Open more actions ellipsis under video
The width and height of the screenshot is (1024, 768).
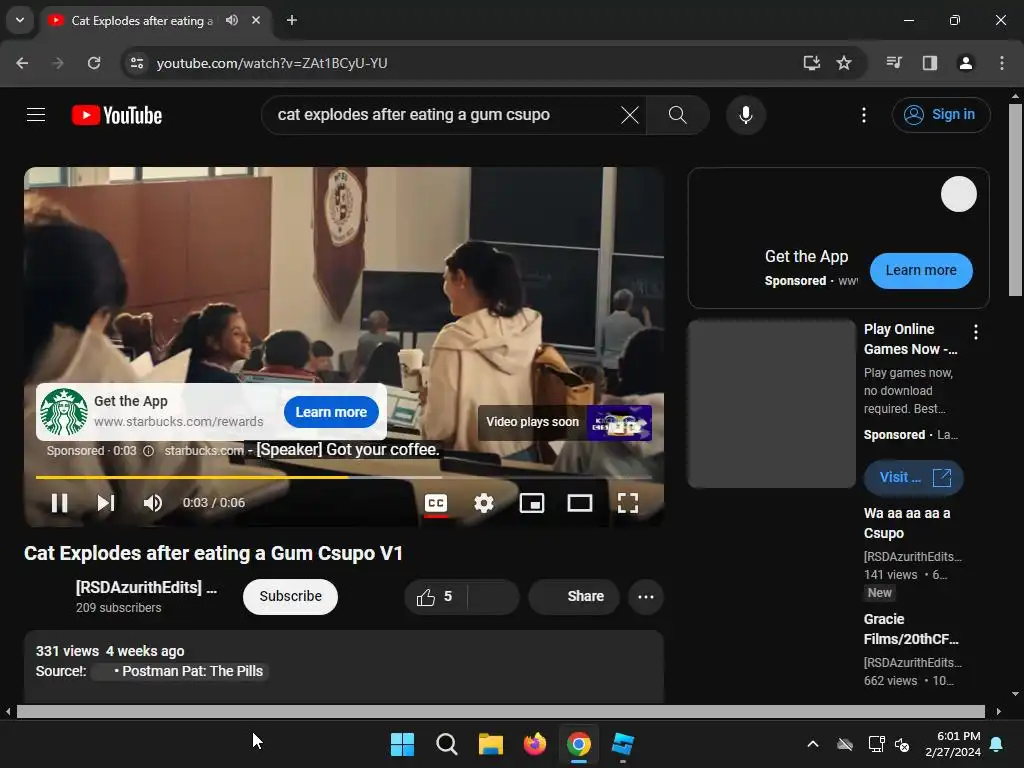645,596
